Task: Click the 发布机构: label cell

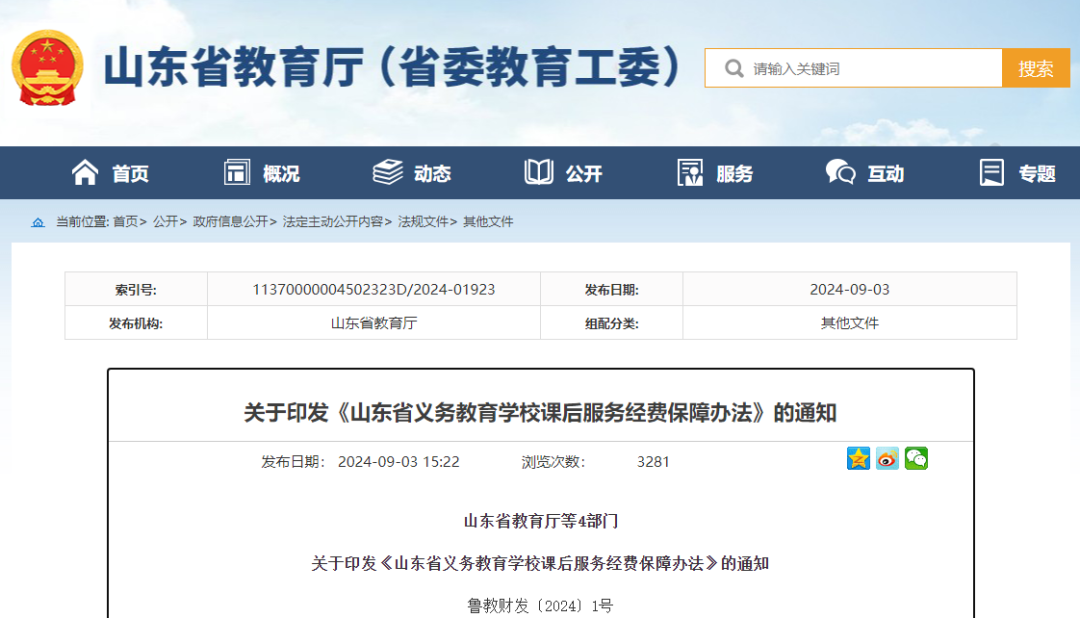Action: point(136,323)
